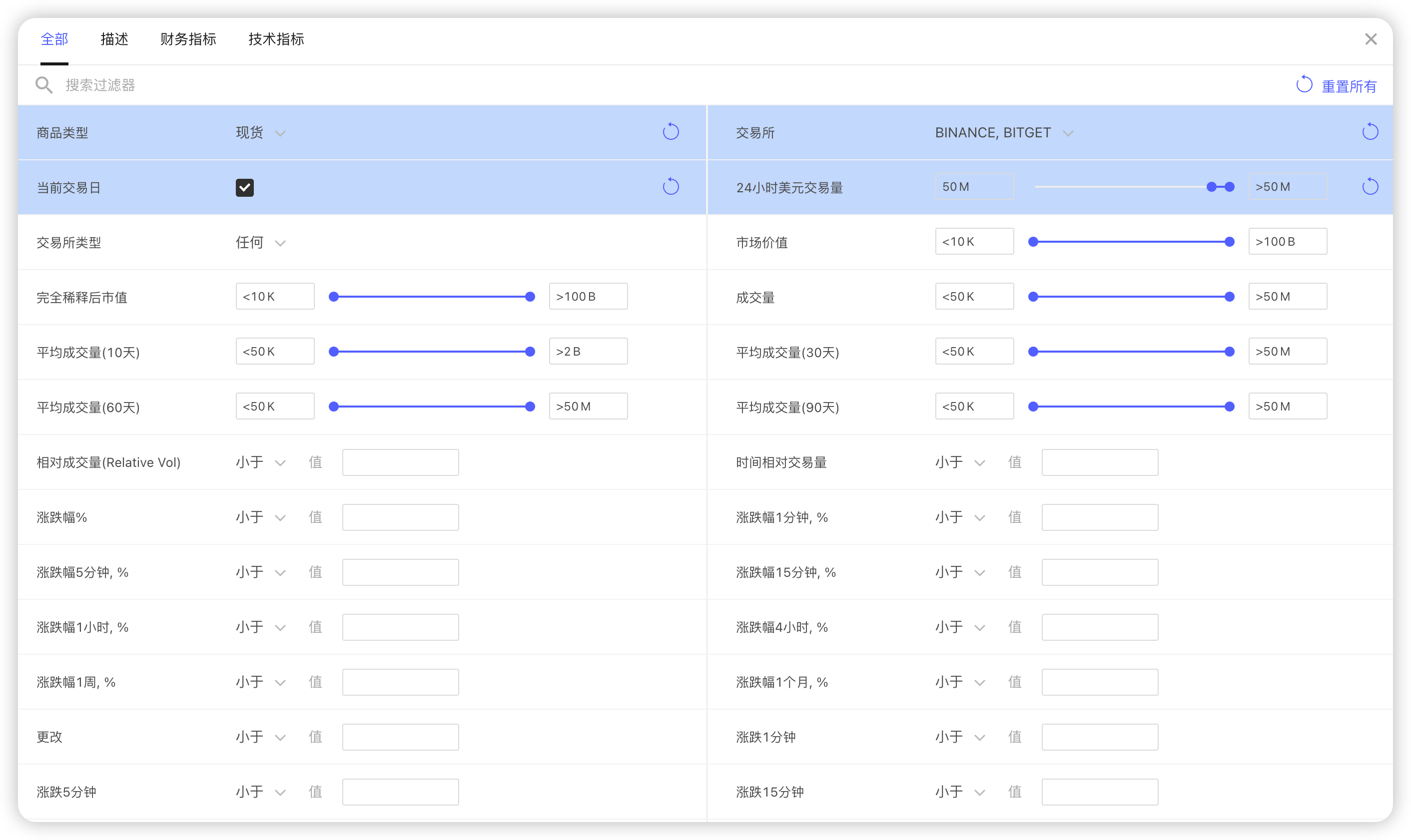Switch to the 技术指标 tab
1411x840 pixels.
pos(276,39)
